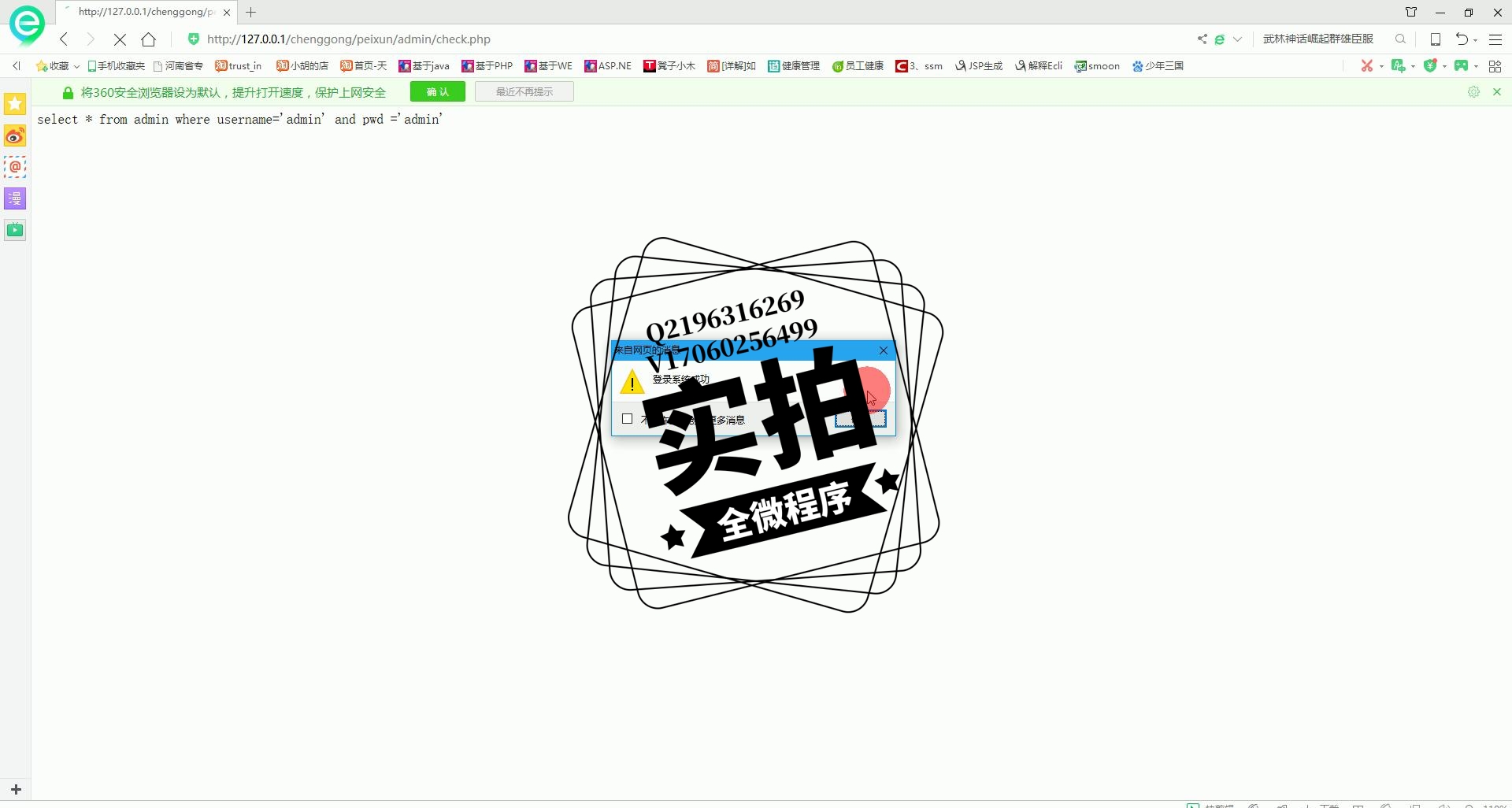Check the dialog's stop more messages checkbox
Image resolution: width=1512 pixels, height=808 pixels.
tap(627, 419)
